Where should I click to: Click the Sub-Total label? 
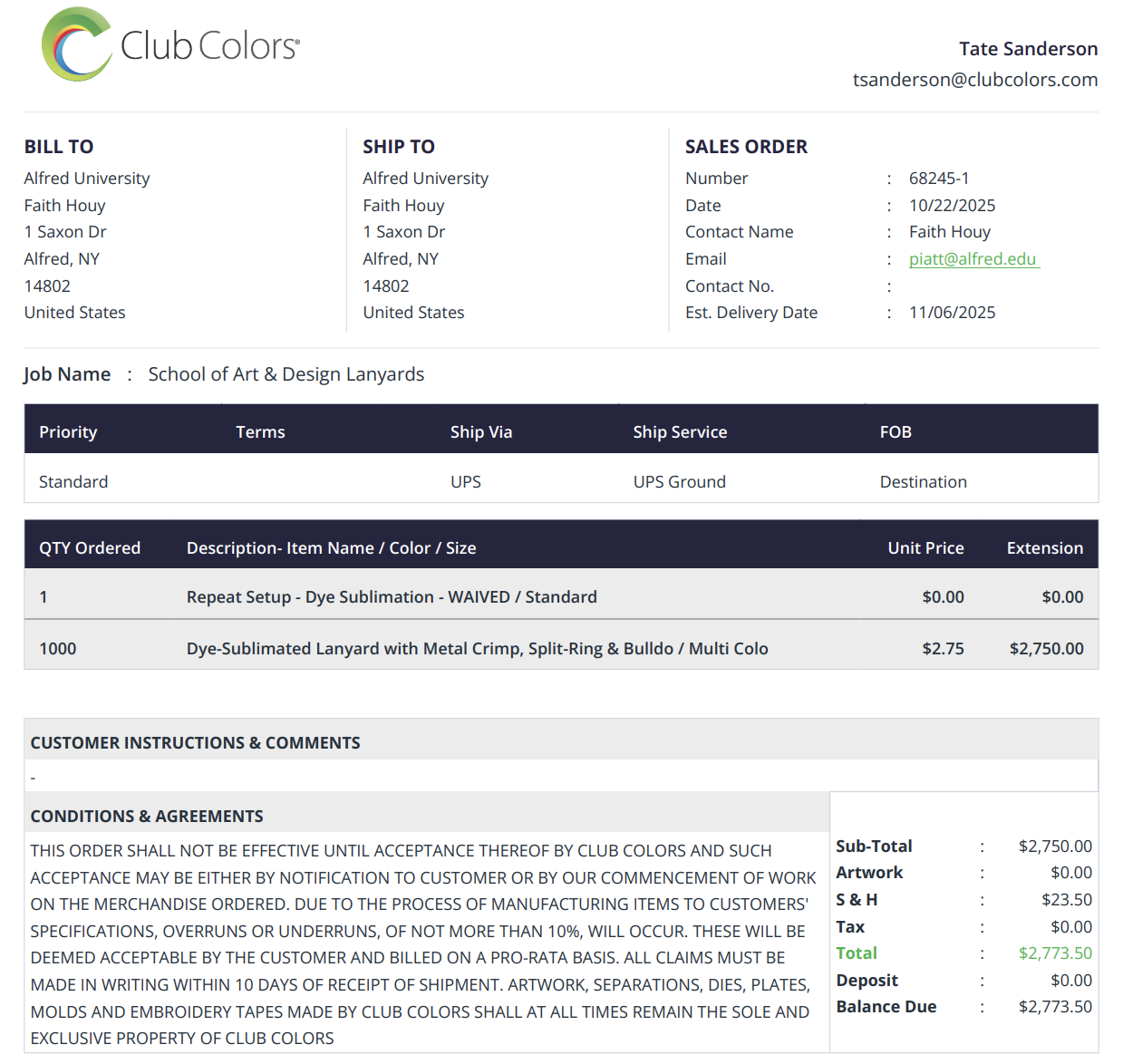(874, 846)
